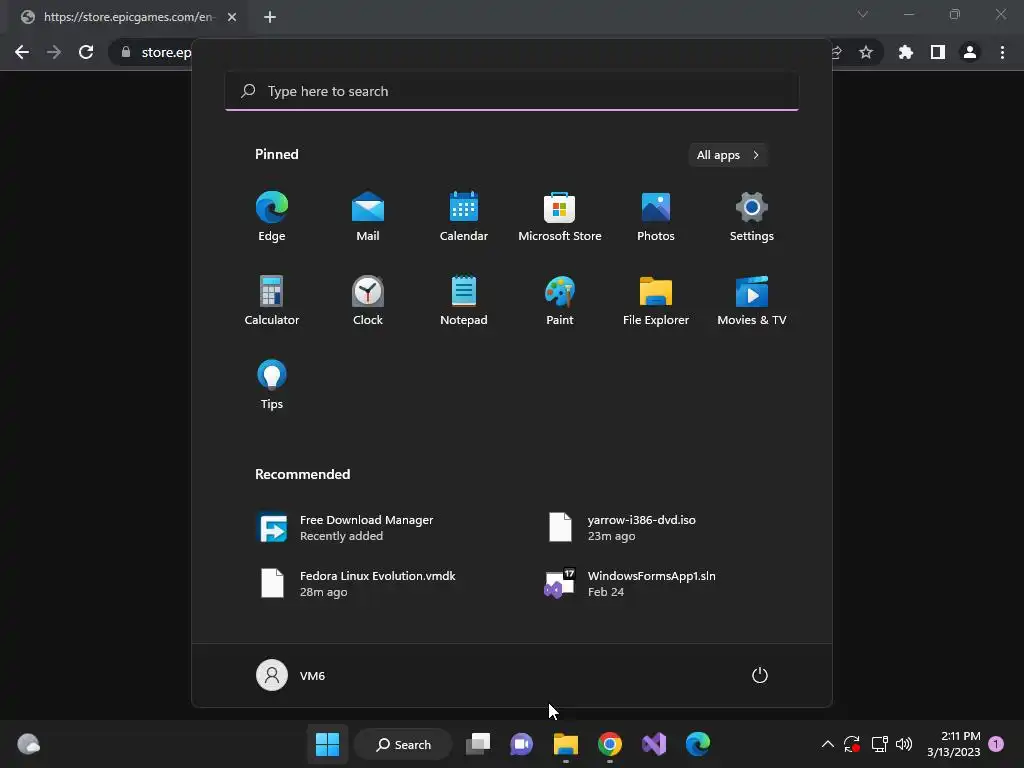Open taskbar Search box
Image resolution: width=1024 pixels, height=768 pixels.
point(404,744)
